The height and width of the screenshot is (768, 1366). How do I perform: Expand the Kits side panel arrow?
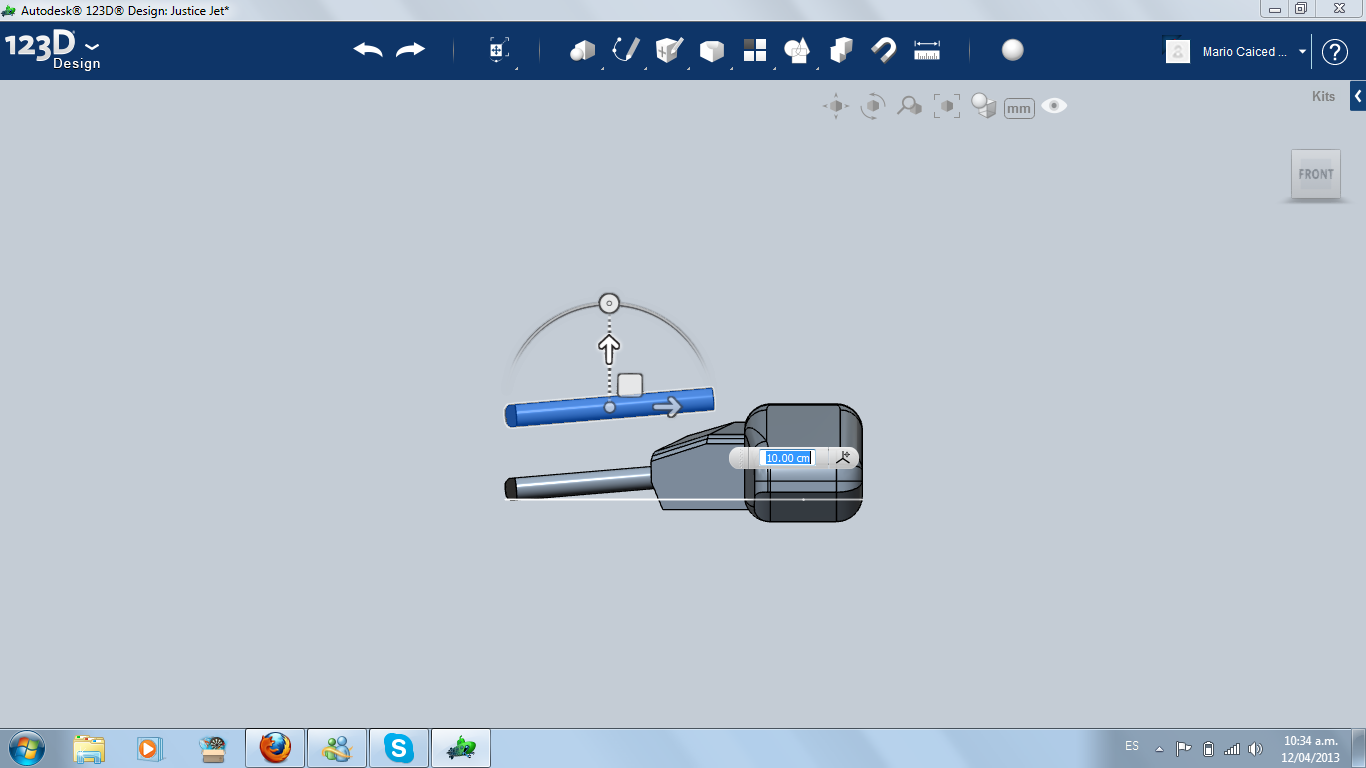click(1358, 97)
